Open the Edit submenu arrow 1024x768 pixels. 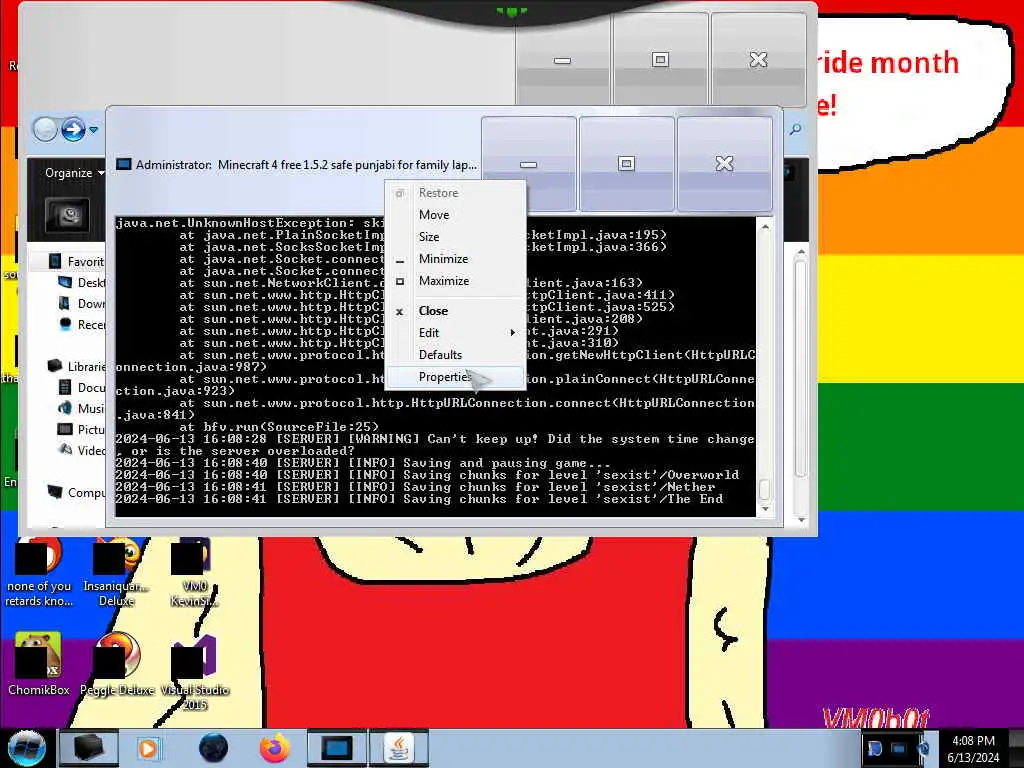pos(513,332)
